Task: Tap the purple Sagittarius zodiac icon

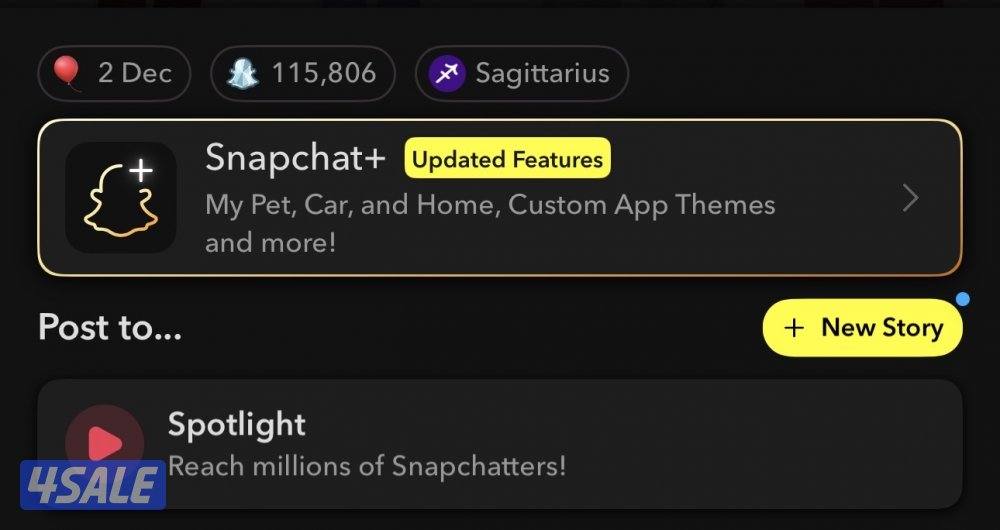Action: [446, 73]
